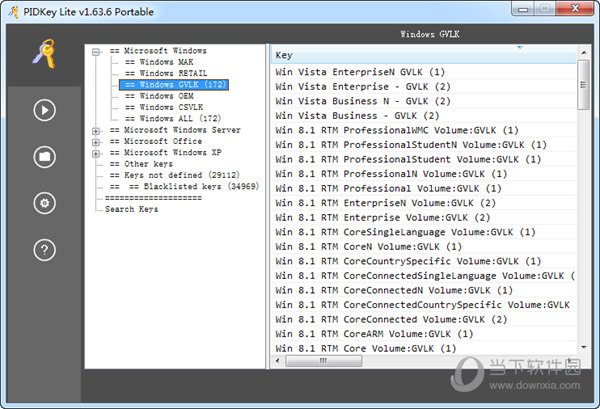600x409 pixels.
Task: Select Windows GVLK (172) tree item
Action: tap(174, 85)
